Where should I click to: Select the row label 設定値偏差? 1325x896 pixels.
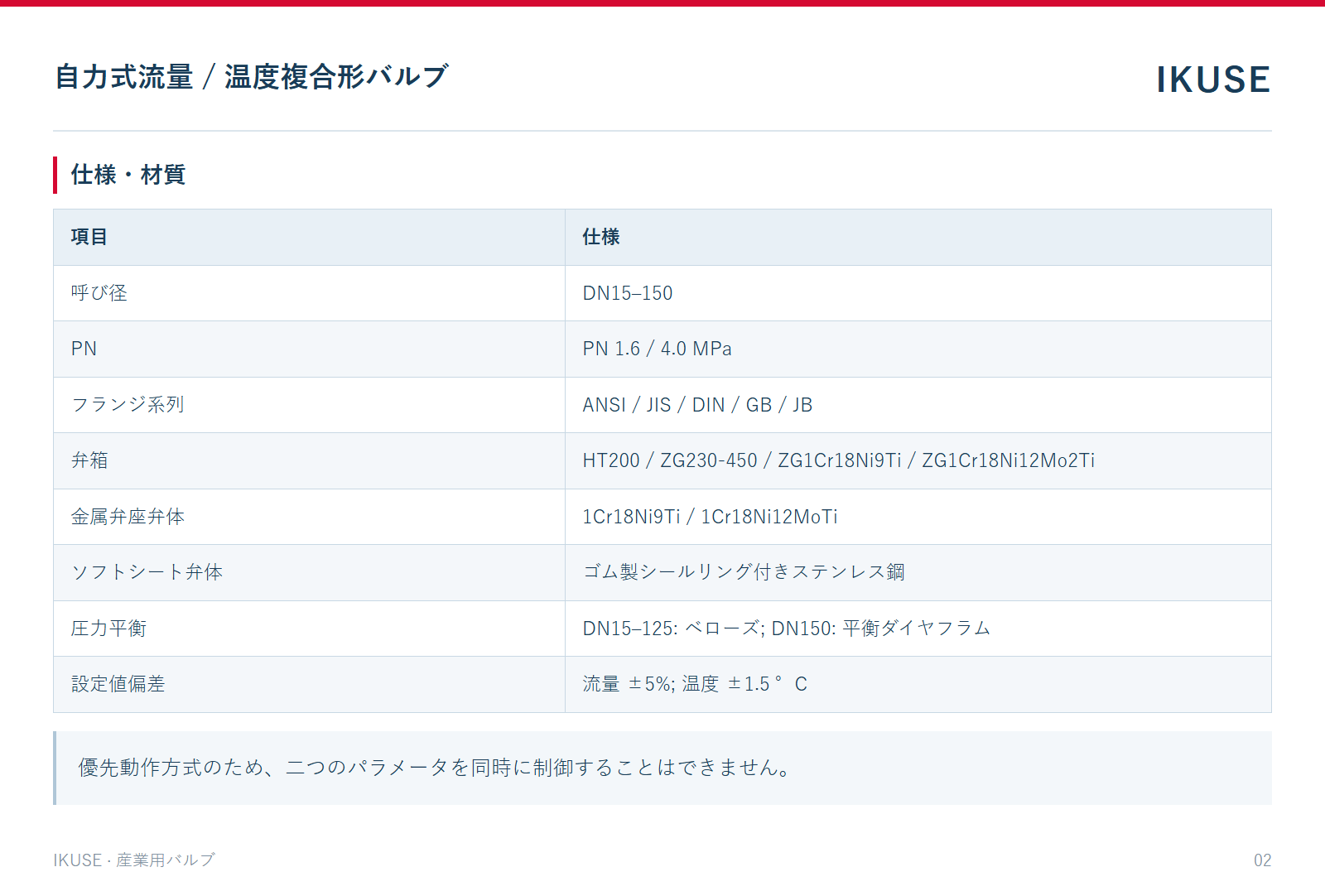(118, 684)
